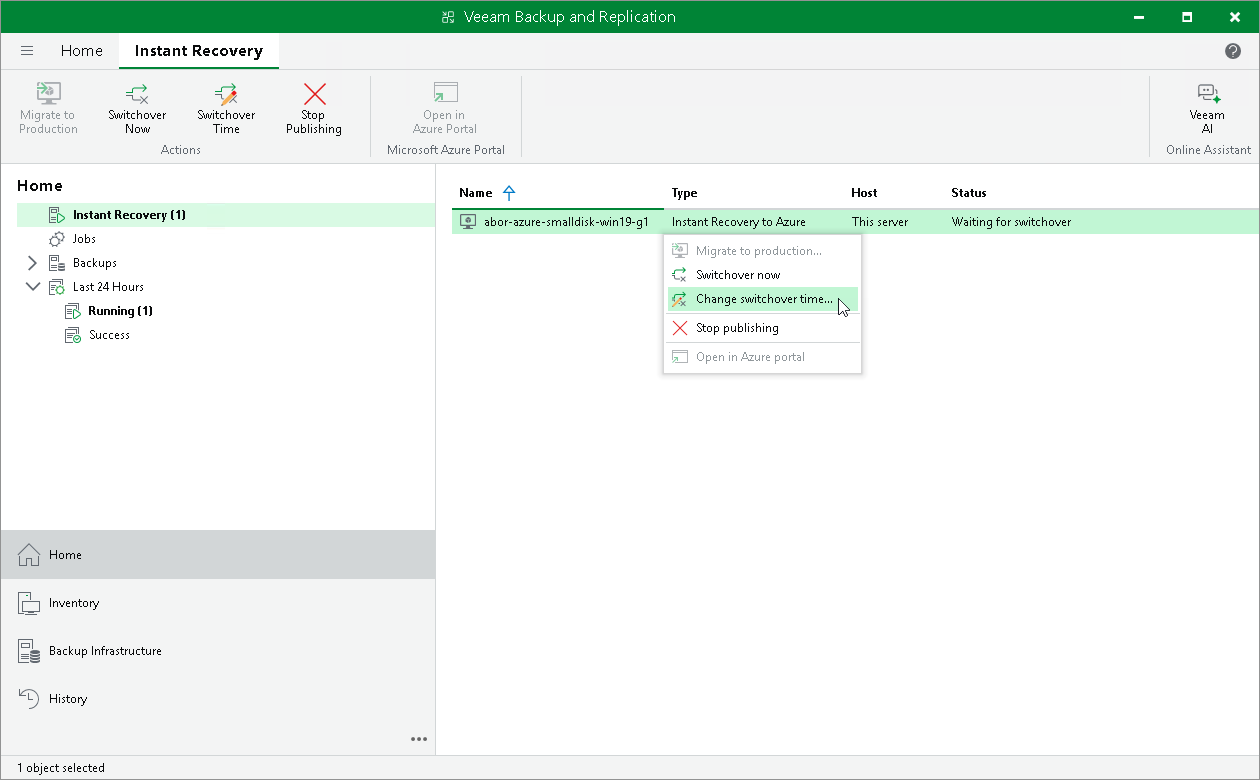Expand the Backups tree node

tap(32, 263)
